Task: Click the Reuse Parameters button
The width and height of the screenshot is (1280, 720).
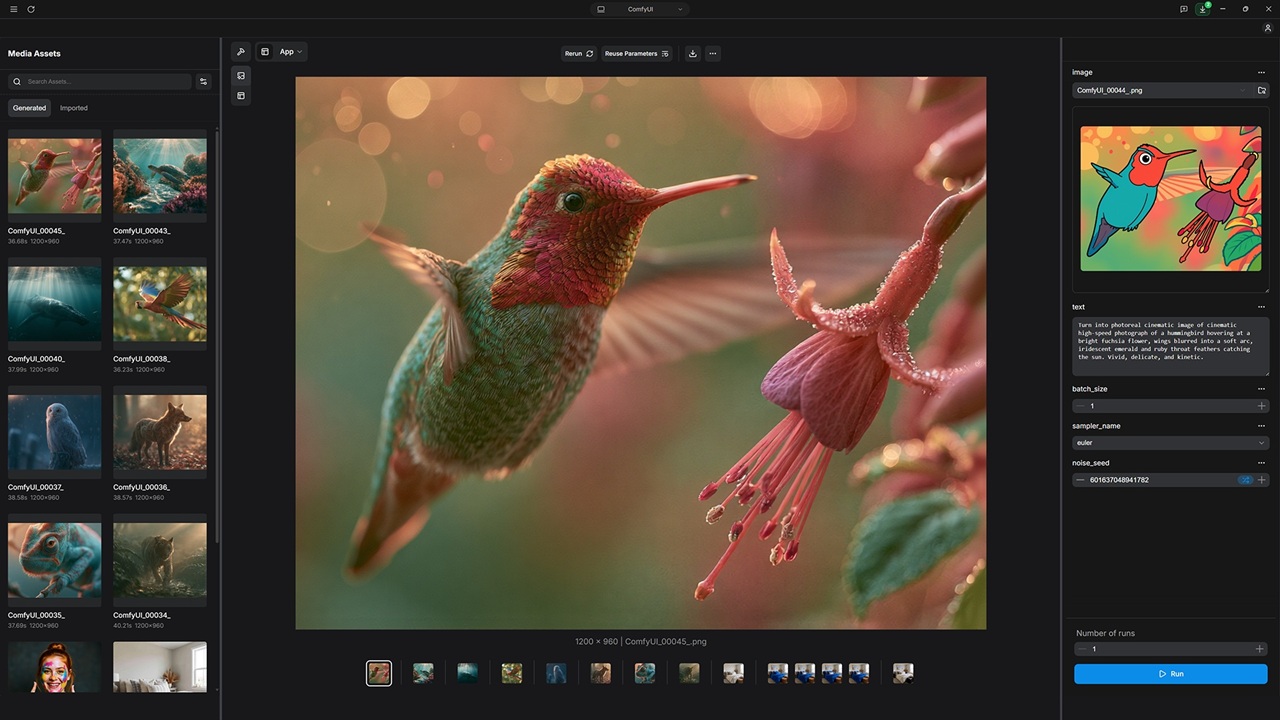Action: 637,53
